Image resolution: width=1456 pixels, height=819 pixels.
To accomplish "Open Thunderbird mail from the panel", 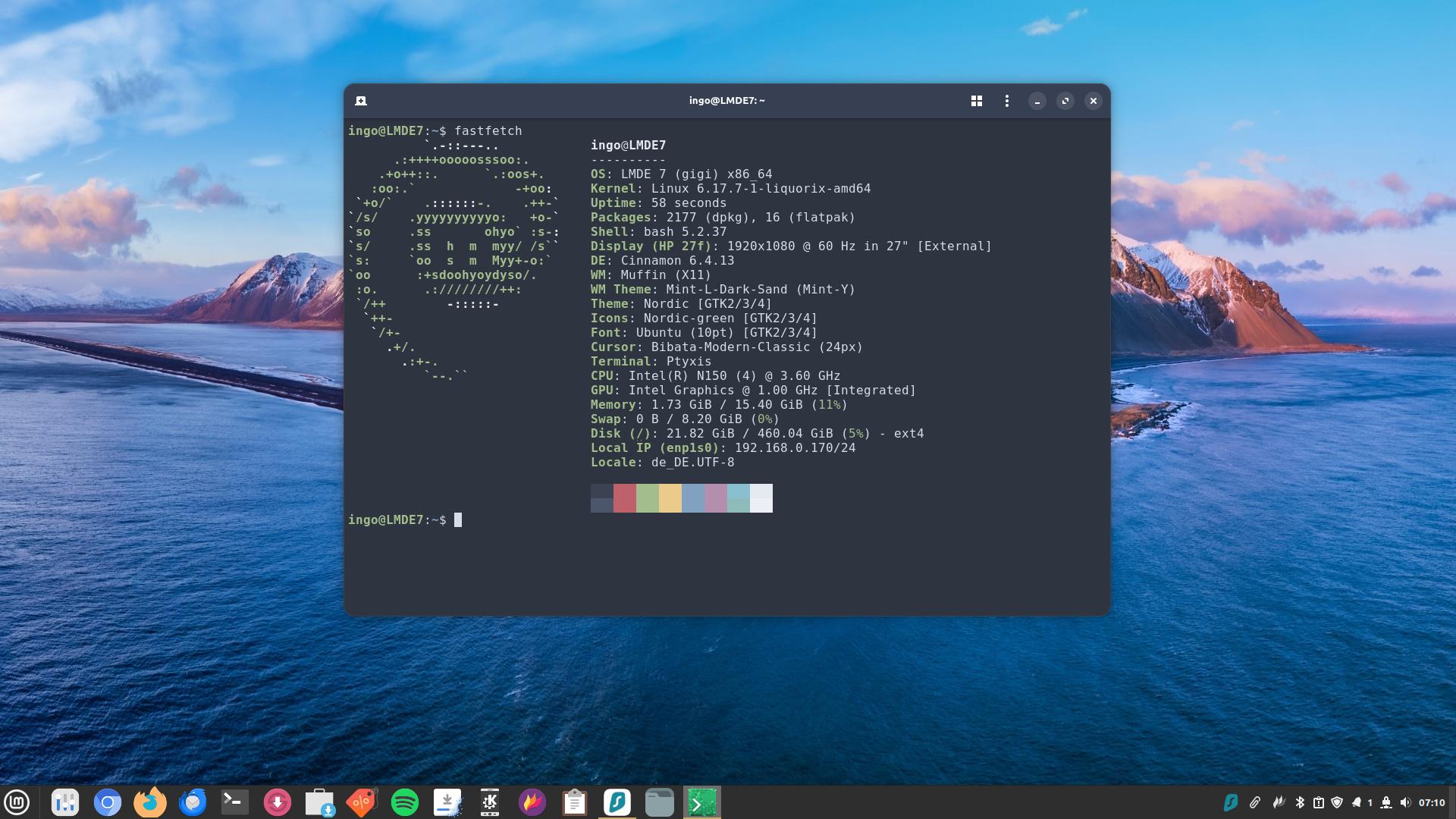I will tap(193, 802).
